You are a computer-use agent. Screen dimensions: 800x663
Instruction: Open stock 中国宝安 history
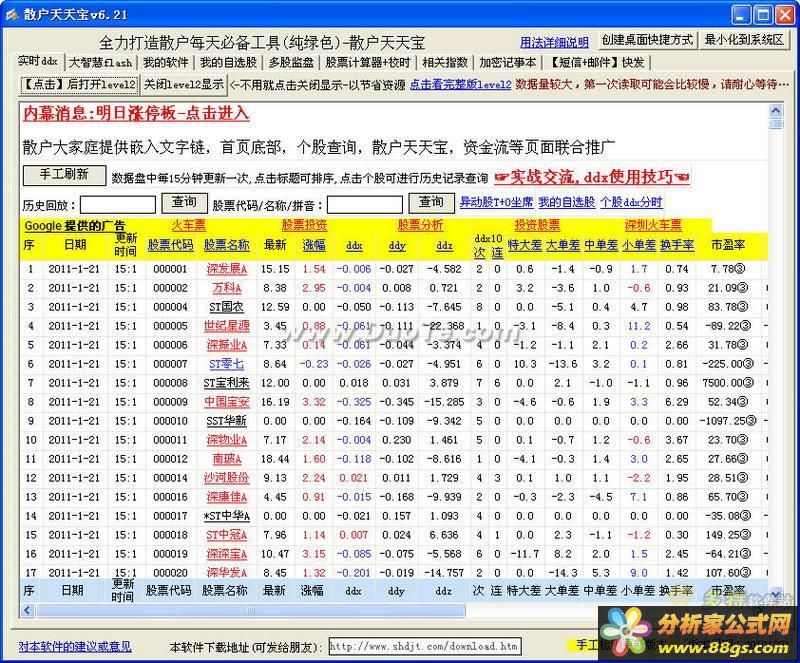(x=227, y=402)
